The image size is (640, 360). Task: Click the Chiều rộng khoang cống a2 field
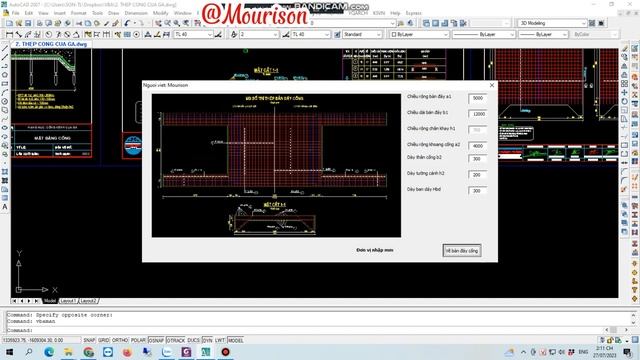click(478, 146)
